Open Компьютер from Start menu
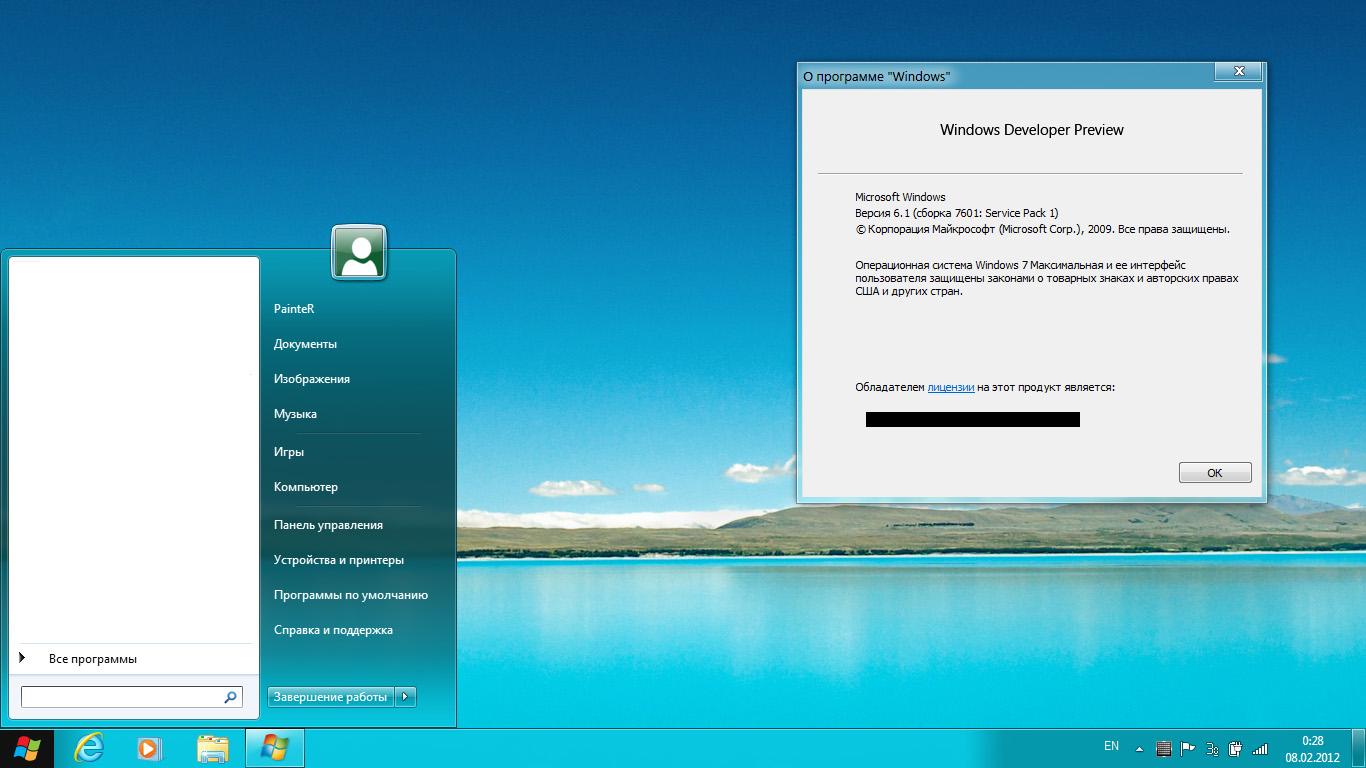 pos(306,487)
